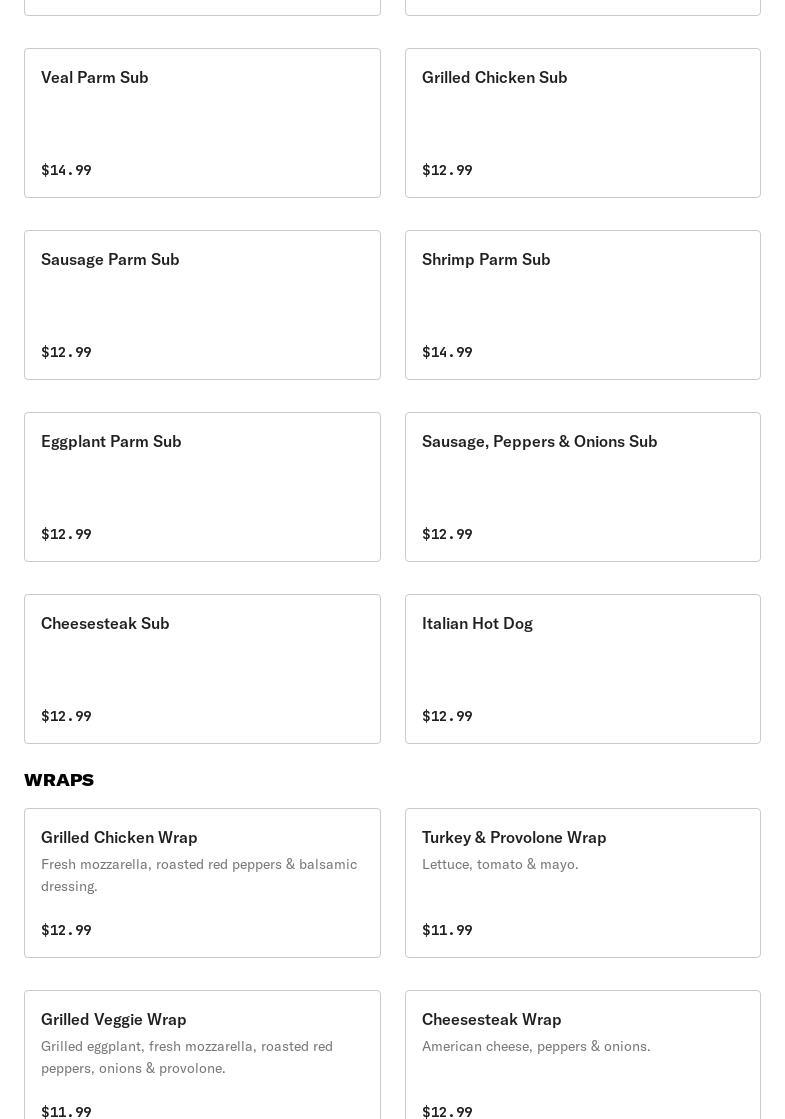Open the Grilled Chicken Wrap title
The image size is (785, 1119).
119,837
